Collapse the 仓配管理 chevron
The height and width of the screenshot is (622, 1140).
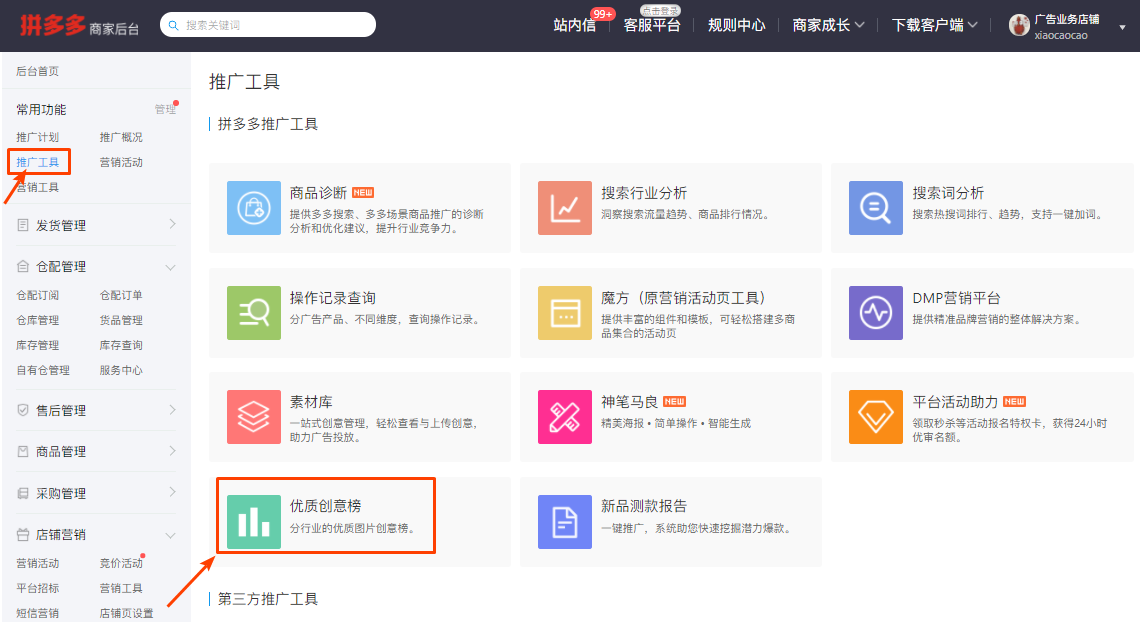(x=170, y=267)
